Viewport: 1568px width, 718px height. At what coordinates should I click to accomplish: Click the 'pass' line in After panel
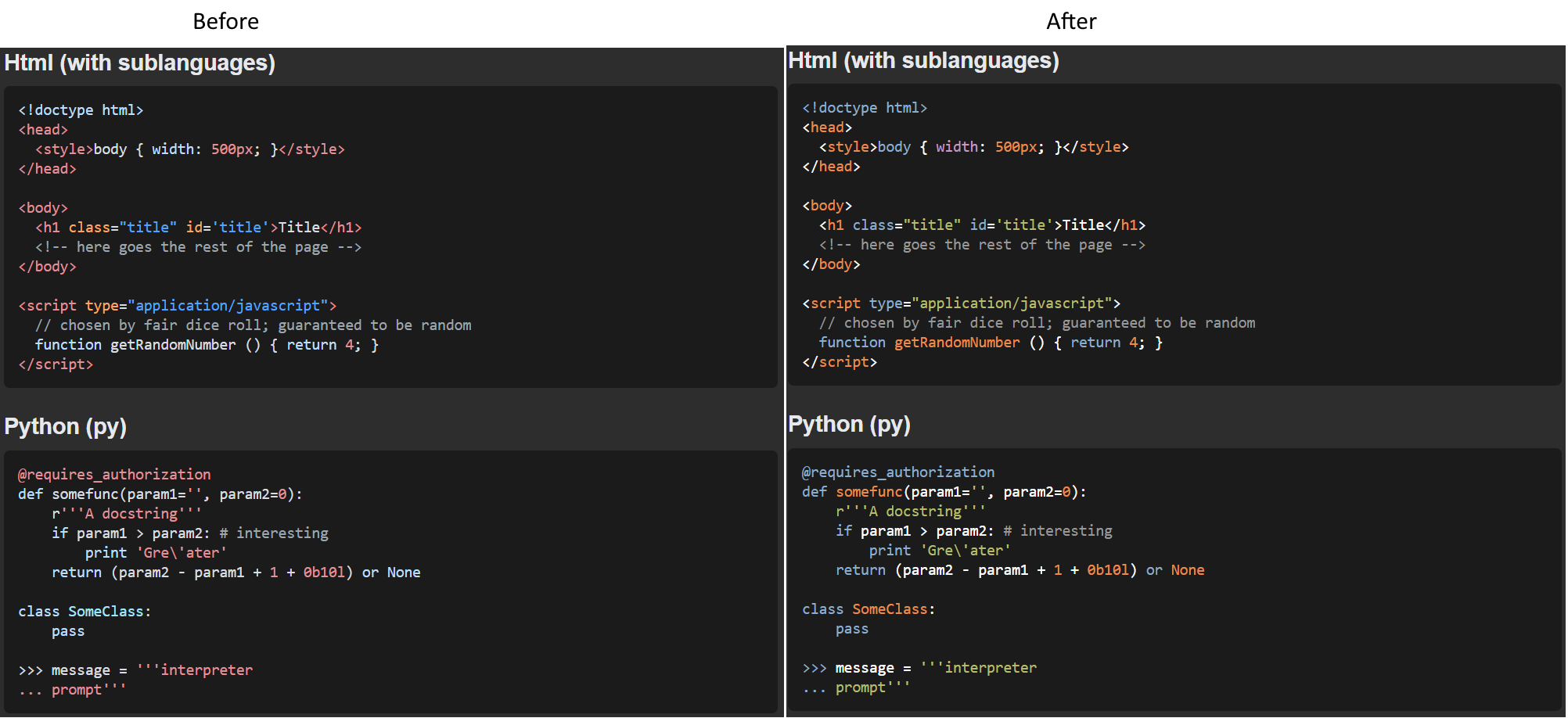tap(852, 629)
